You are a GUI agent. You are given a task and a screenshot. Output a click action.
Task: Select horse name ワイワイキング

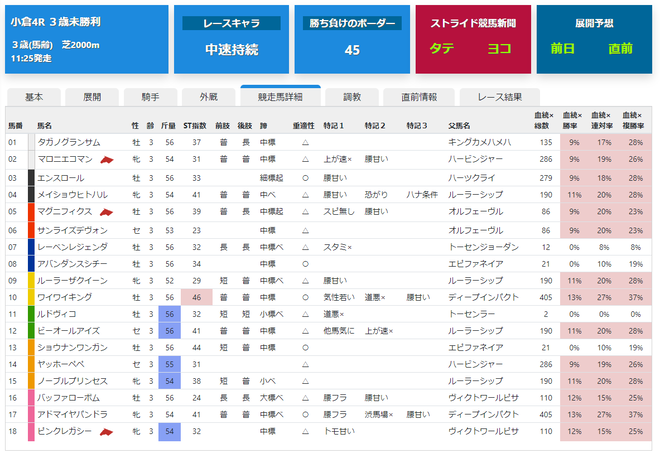pos(64,297)
